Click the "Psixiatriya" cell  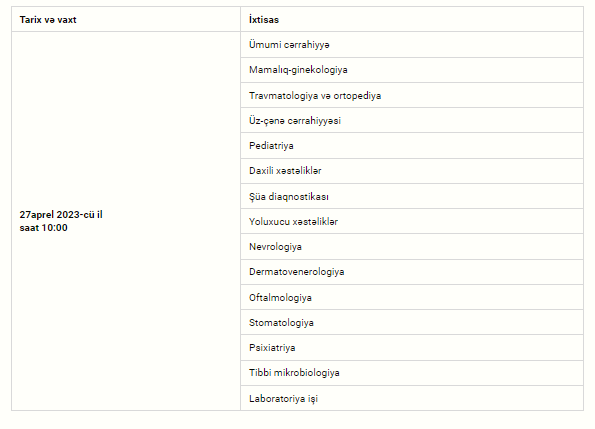pyautogui.click(x=412, y=347)
